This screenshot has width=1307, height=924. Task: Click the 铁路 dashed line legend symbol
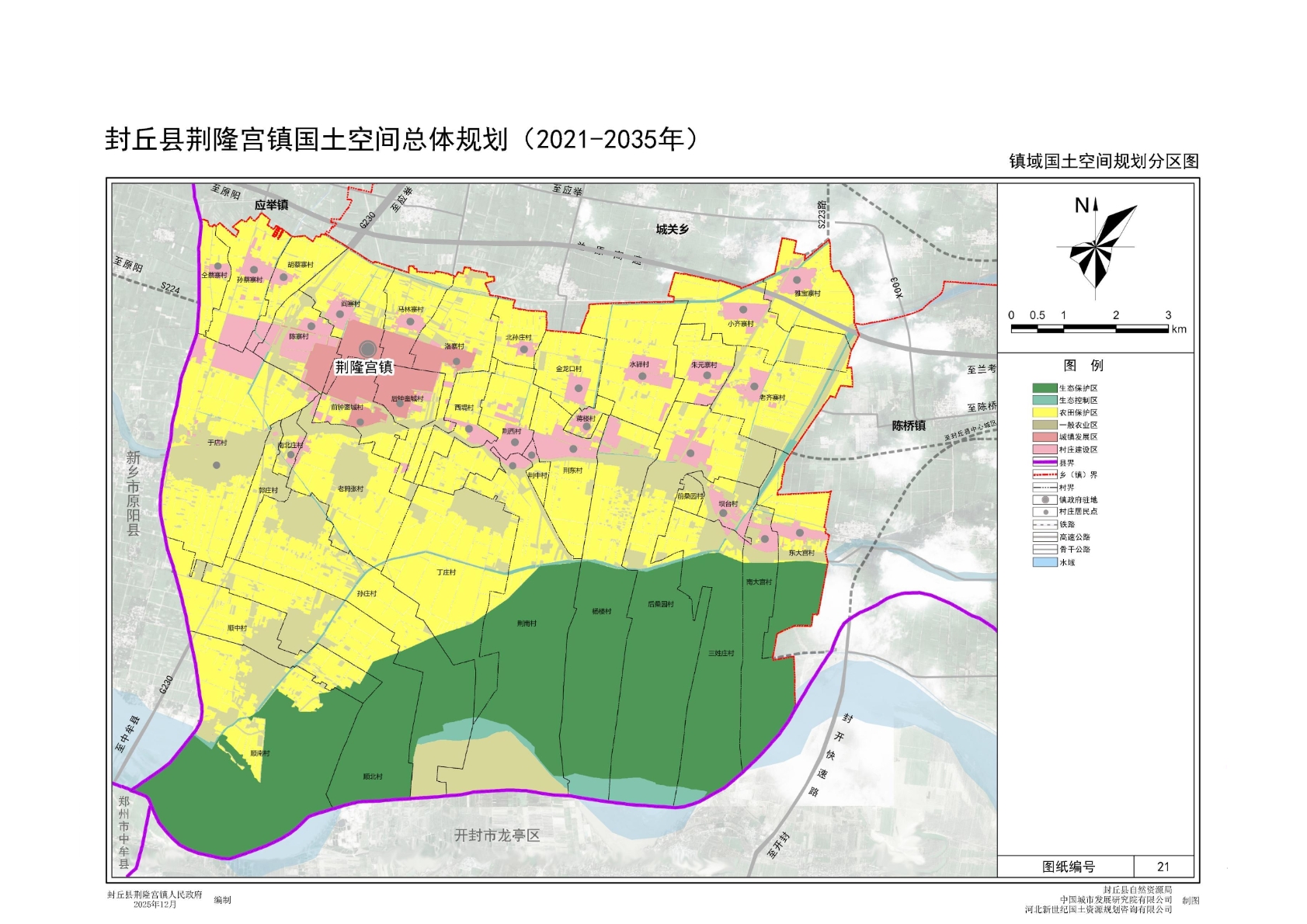(x=1045, y=525)
